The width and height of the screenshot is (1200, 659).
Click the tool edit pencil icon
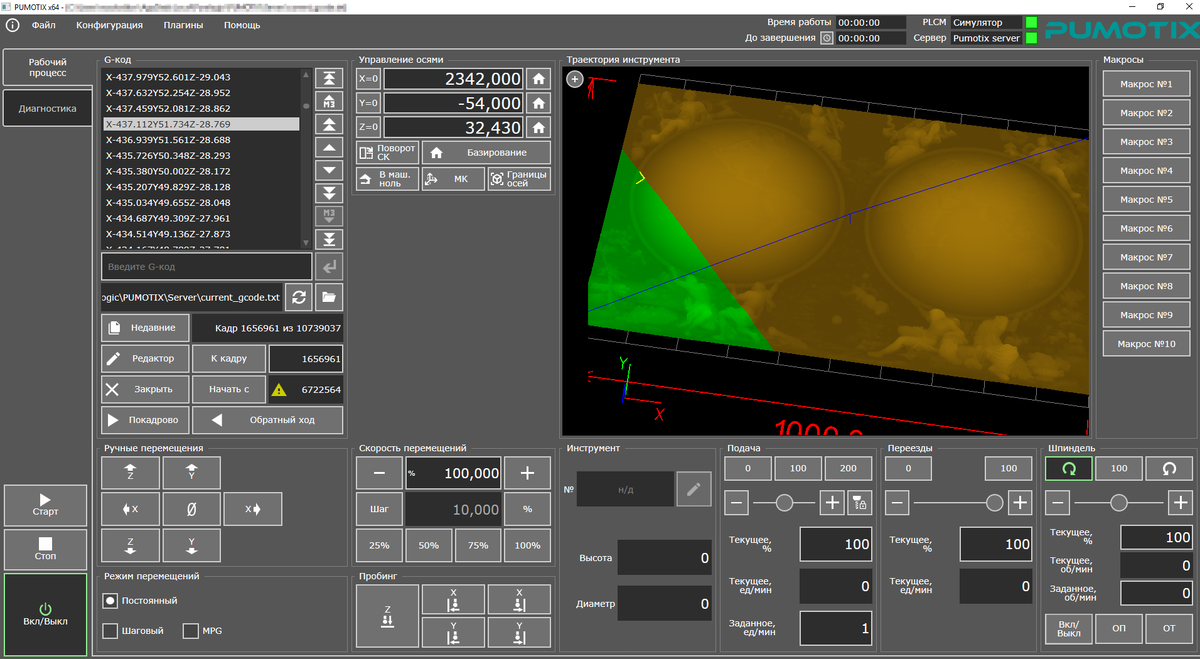coord(694,489)
